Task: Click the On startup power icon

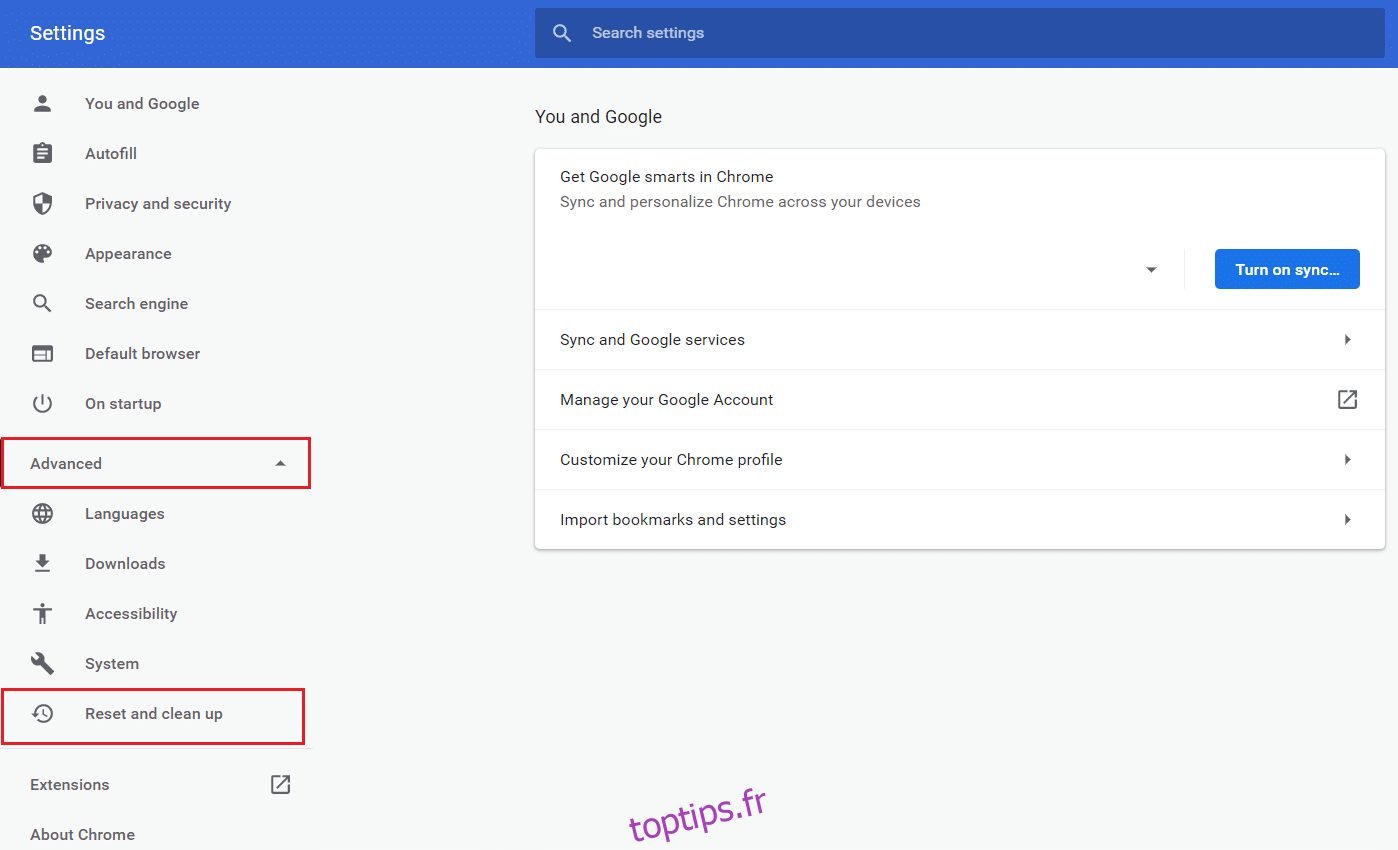Action: [x=42, y=403]
